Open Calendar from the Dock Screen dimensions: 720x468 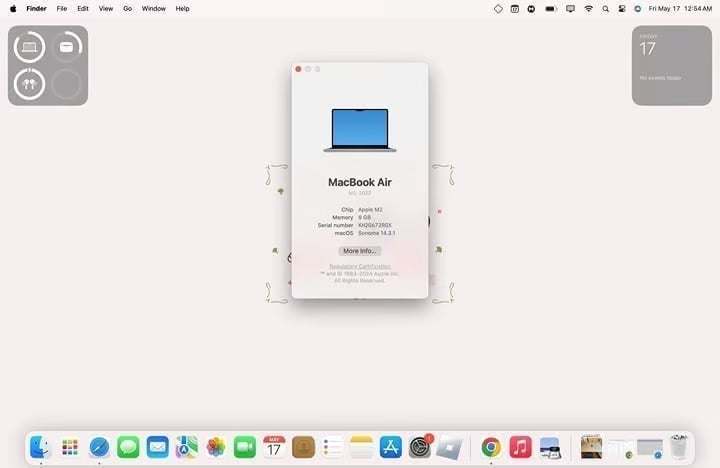click(x=274, y=447)
